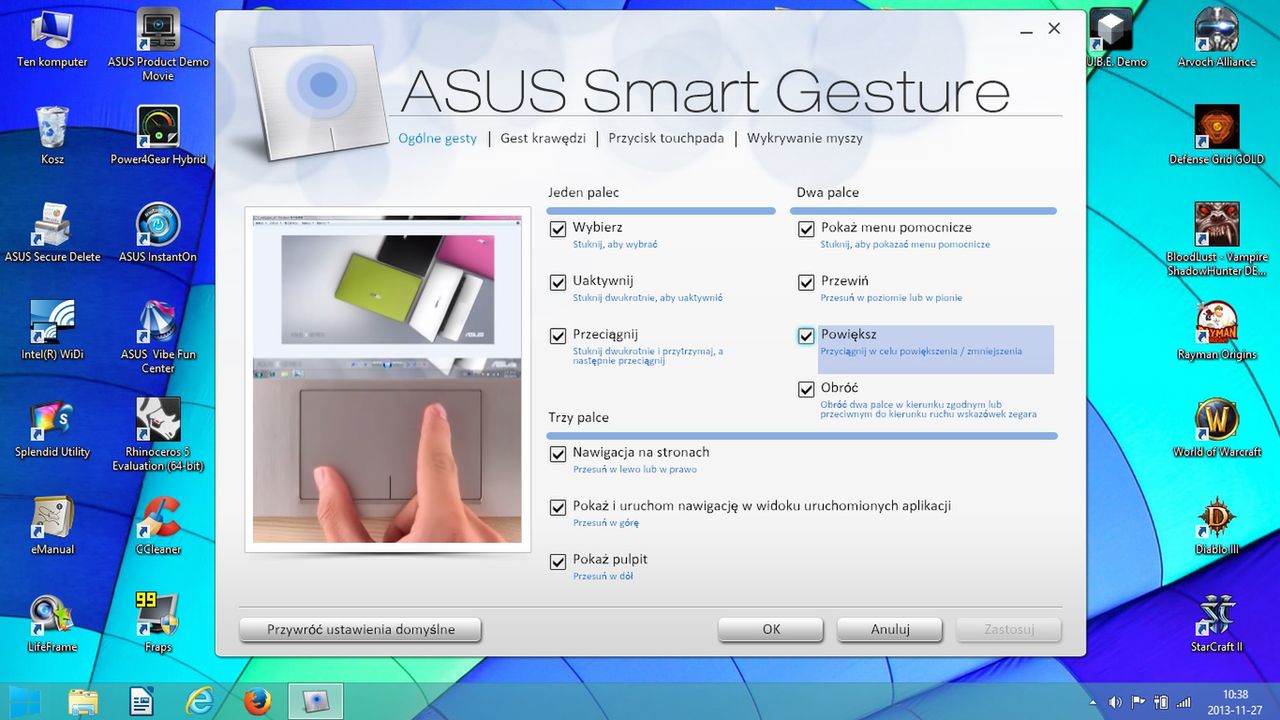Open the Ten komputer desktop icon
The width and height of the screenshot is (1280, 720).
pyautogui.click(x=52, y=38)
